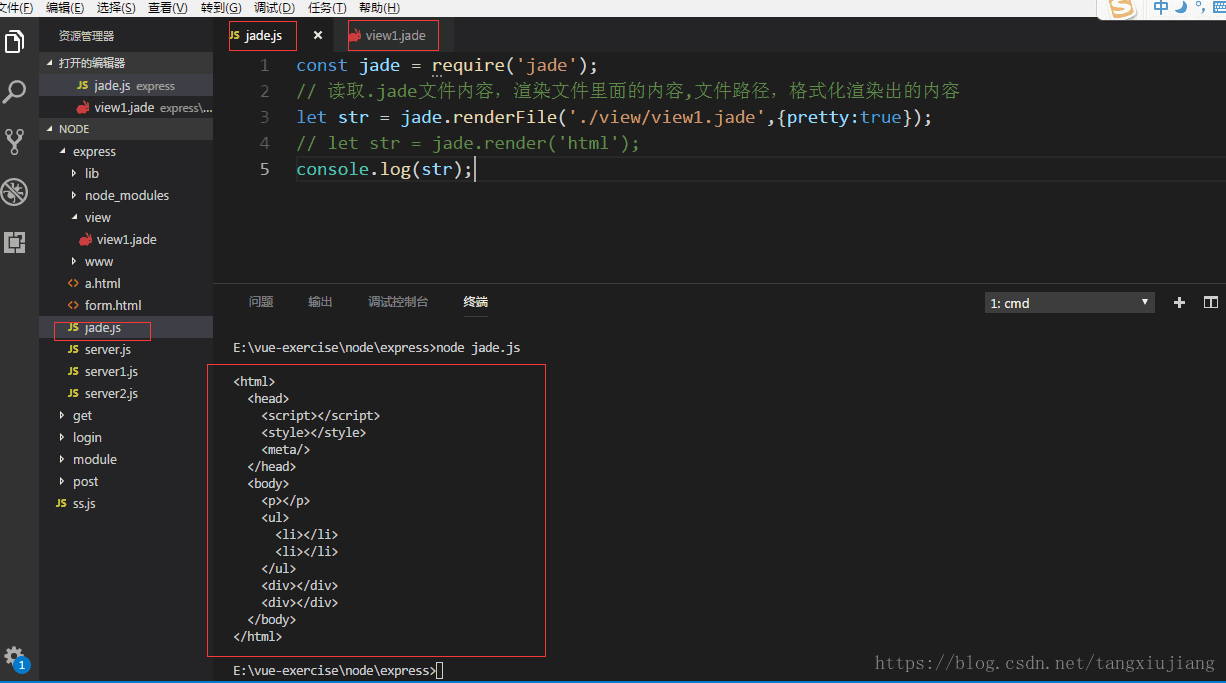Click the terminal prompt input line
Screen dimensions: 1226x683
pyautogui.click(x=338, y=670)
